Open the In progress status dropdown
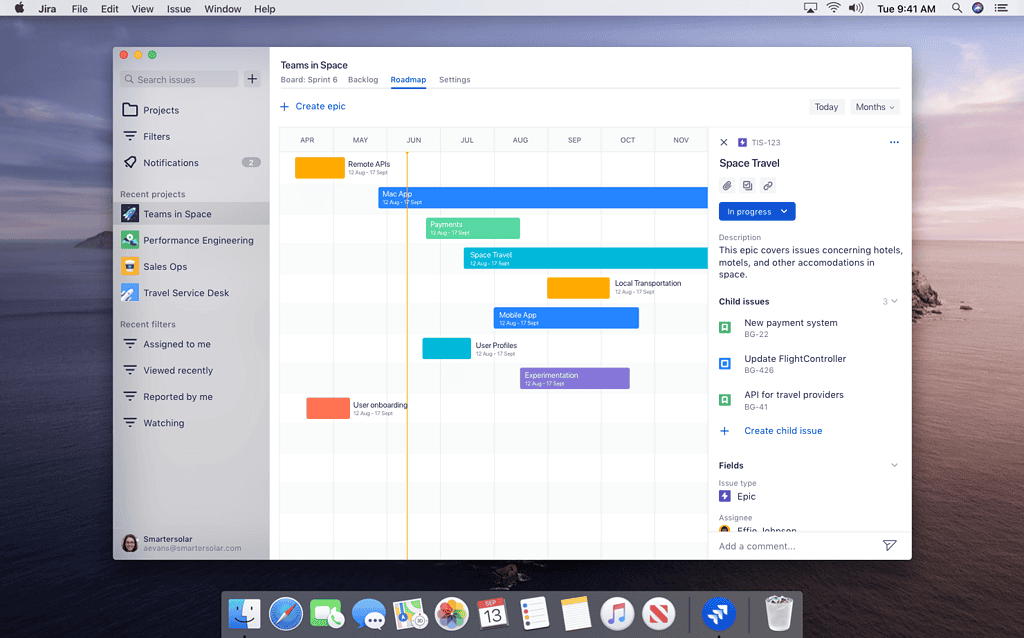This screenshot has width=1024, height=638. (757, 212)
